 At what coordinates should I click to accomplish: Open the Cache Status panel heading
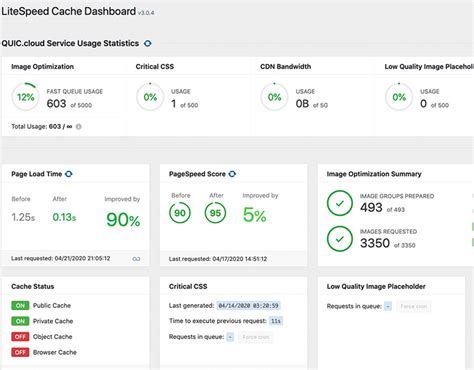pyautogui.click(x=33, y=286)
